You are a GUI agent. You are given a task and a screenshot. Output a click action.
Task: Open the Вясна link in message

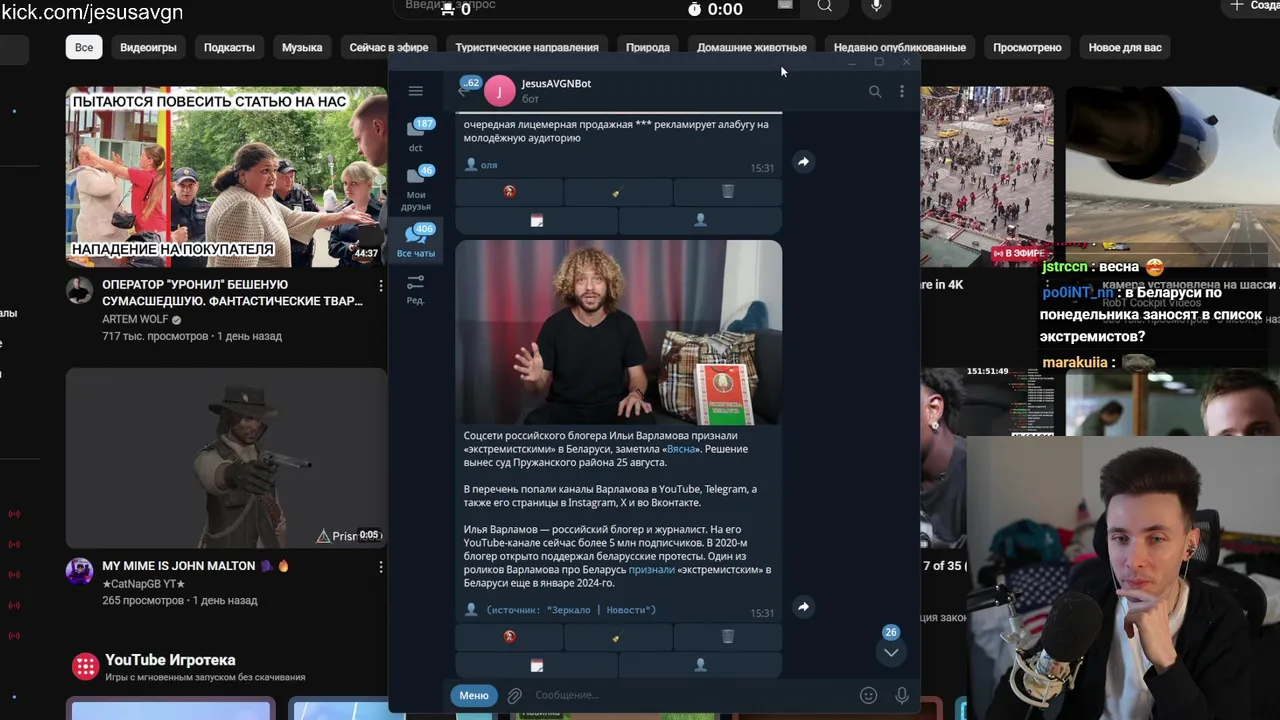[x=681, y=449]
